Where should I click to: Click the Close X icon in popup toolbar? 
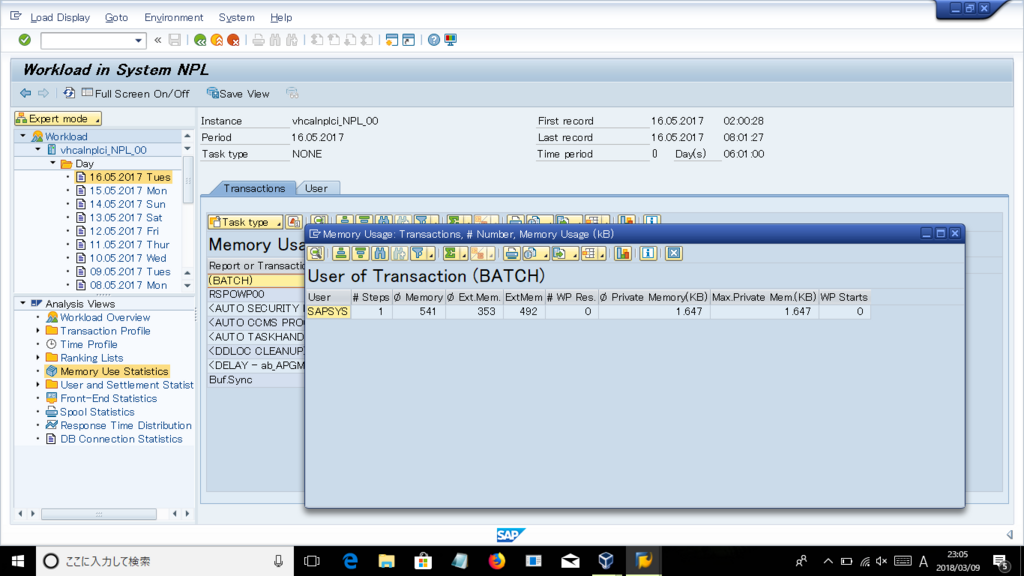(674, 253)
